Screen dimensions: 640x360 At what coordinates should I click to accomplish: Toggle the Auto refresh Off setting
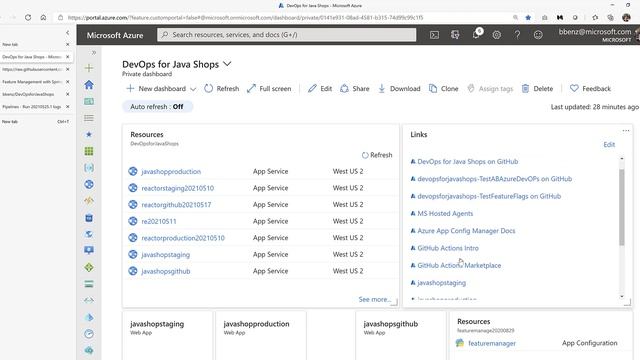[x=157, y=107]
